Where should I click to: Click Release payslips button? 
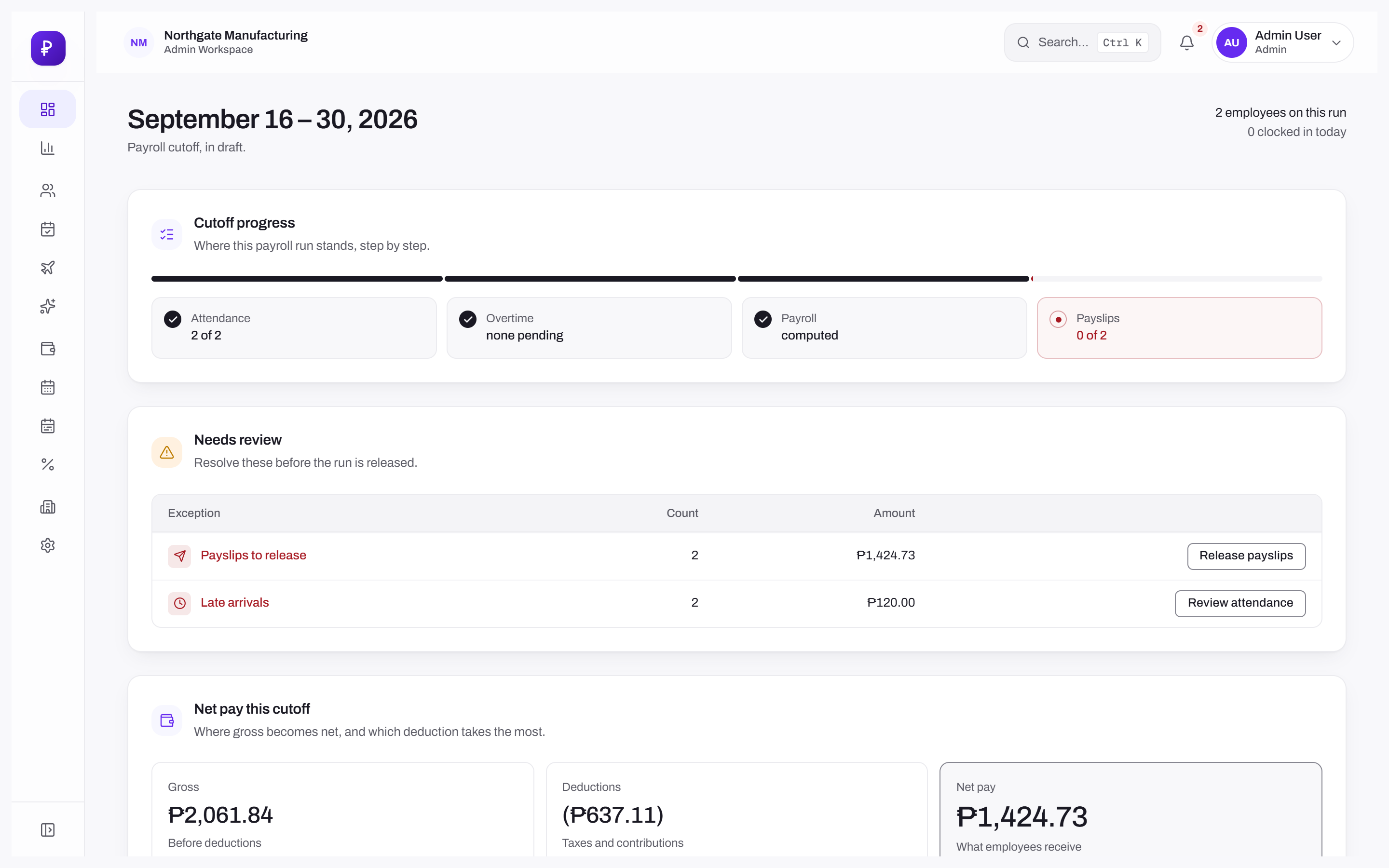[x=1246, y=556]
